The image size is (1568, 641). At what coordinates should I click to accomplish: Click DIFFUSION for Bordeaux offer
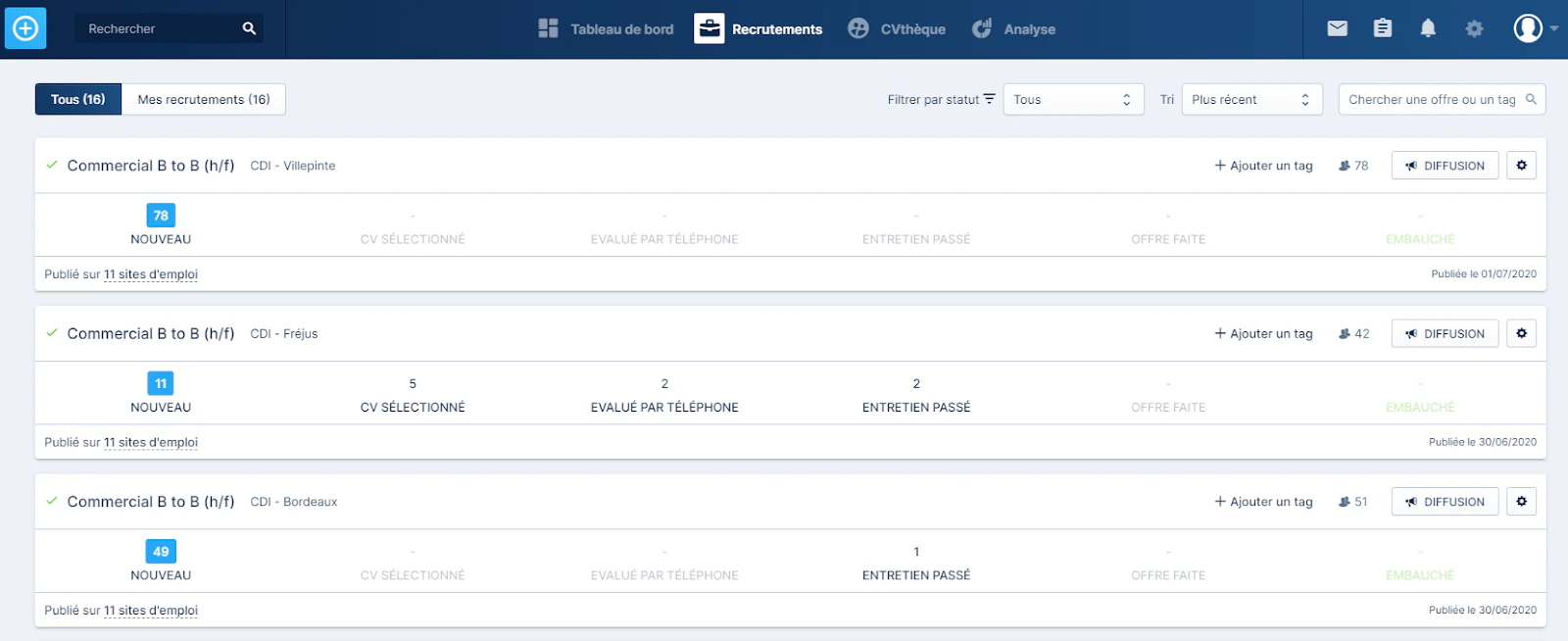(1445, 501)
